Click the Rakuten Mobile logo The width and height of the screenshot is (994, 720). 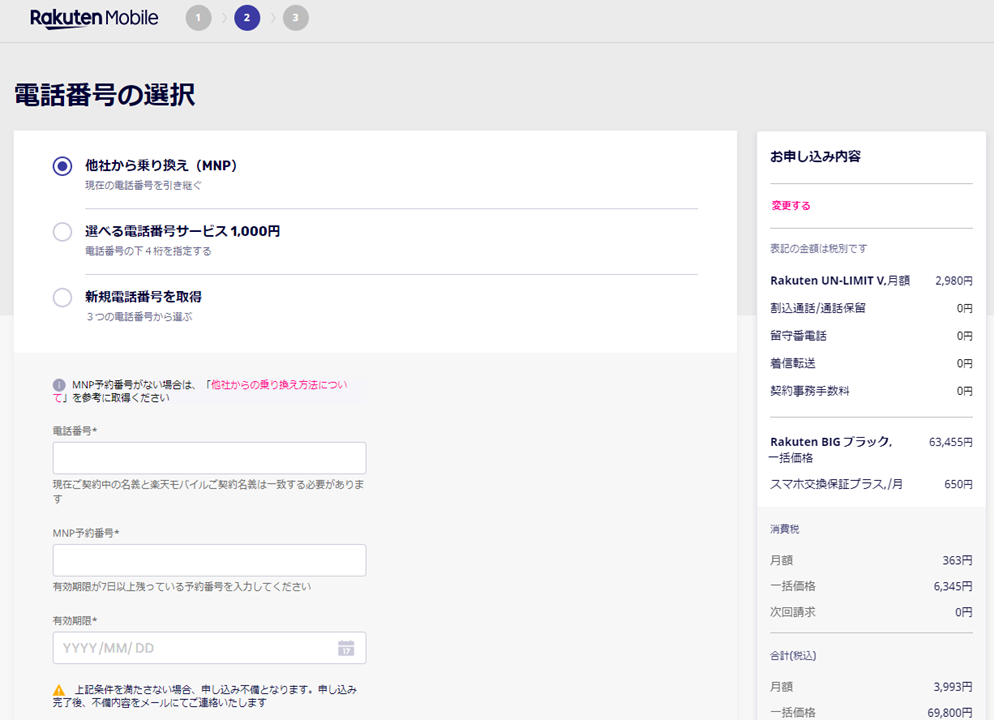94,18
